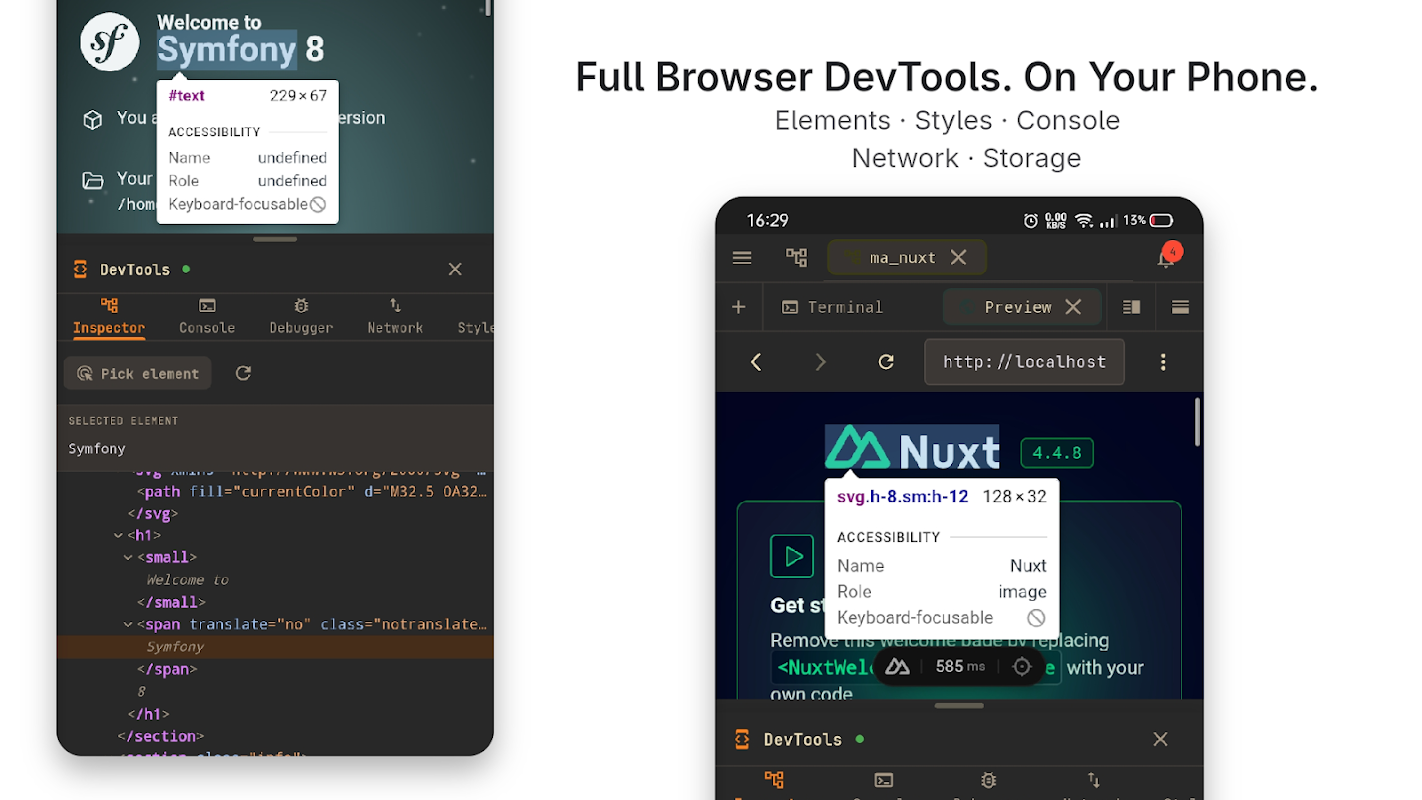This screenshot has height=800, width=1422.
Task: Open the file tree icon beside ma_nuxt
Action: tap(796, 258)
